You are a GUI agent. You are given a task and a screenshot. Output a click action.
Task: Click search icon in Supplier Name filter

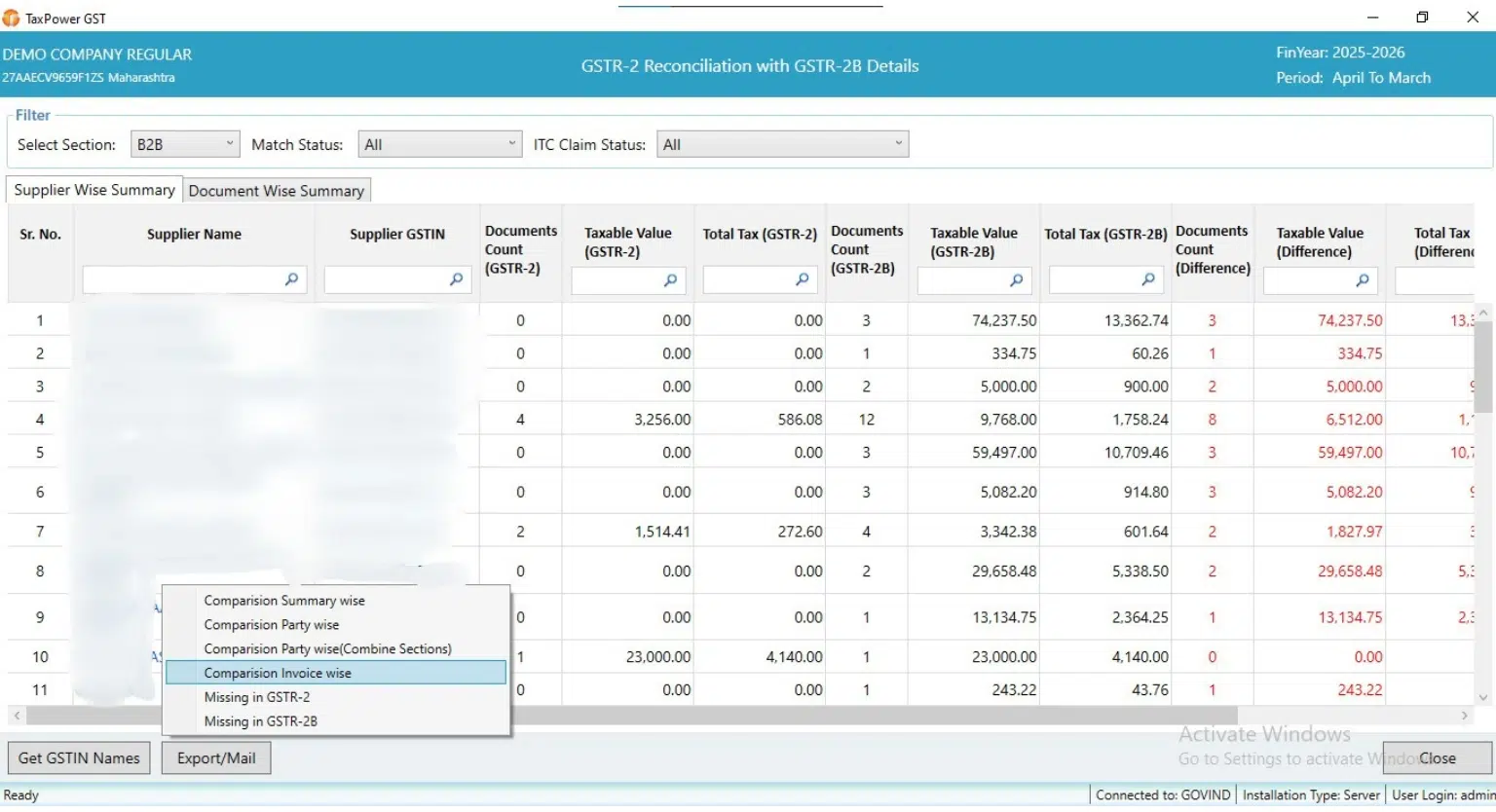click(x=291, y=279)
